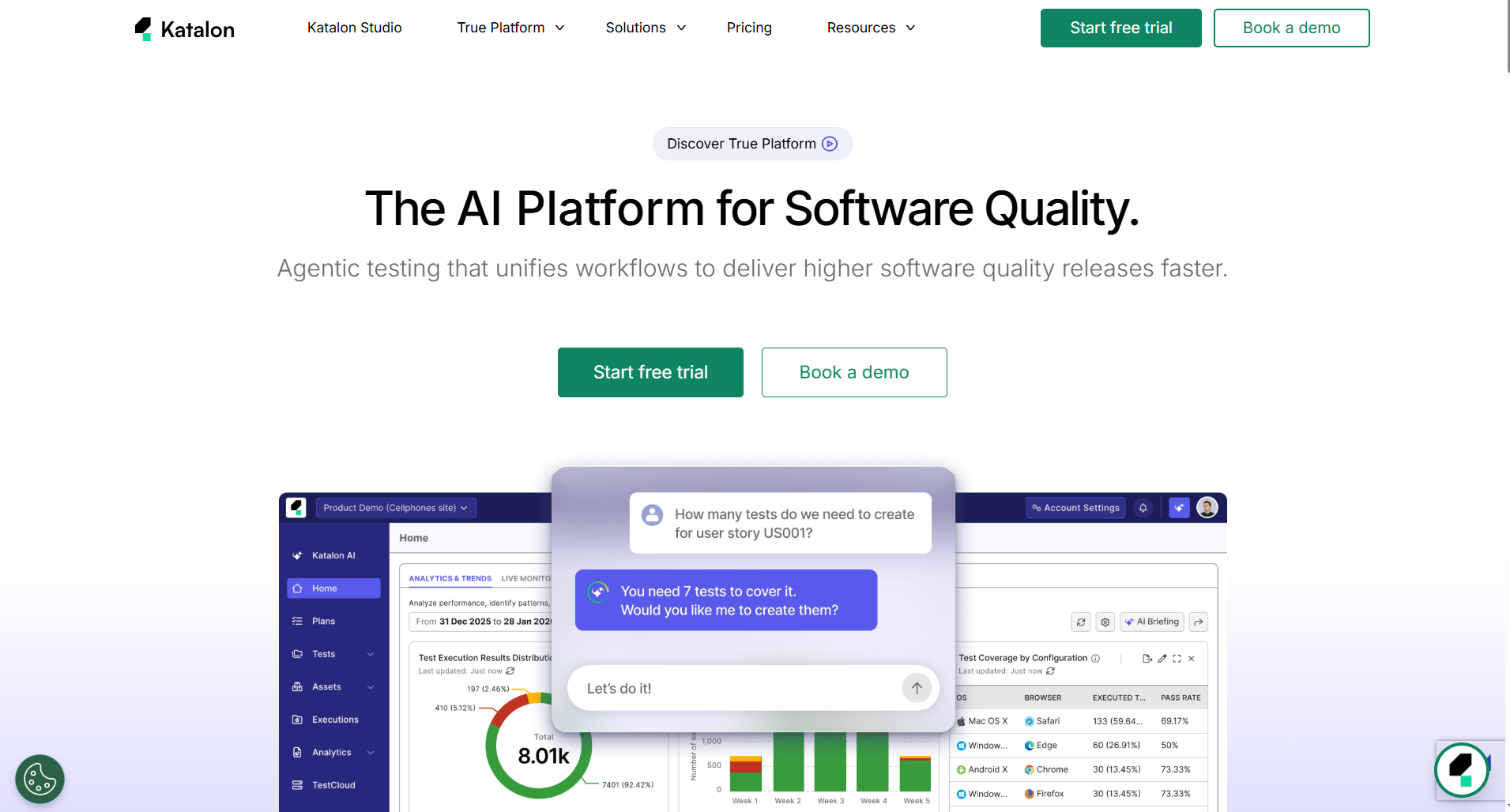Click the 8.01k total donut chart center
This screenshot has height=812, width=1510.
[x=544, y=756]
